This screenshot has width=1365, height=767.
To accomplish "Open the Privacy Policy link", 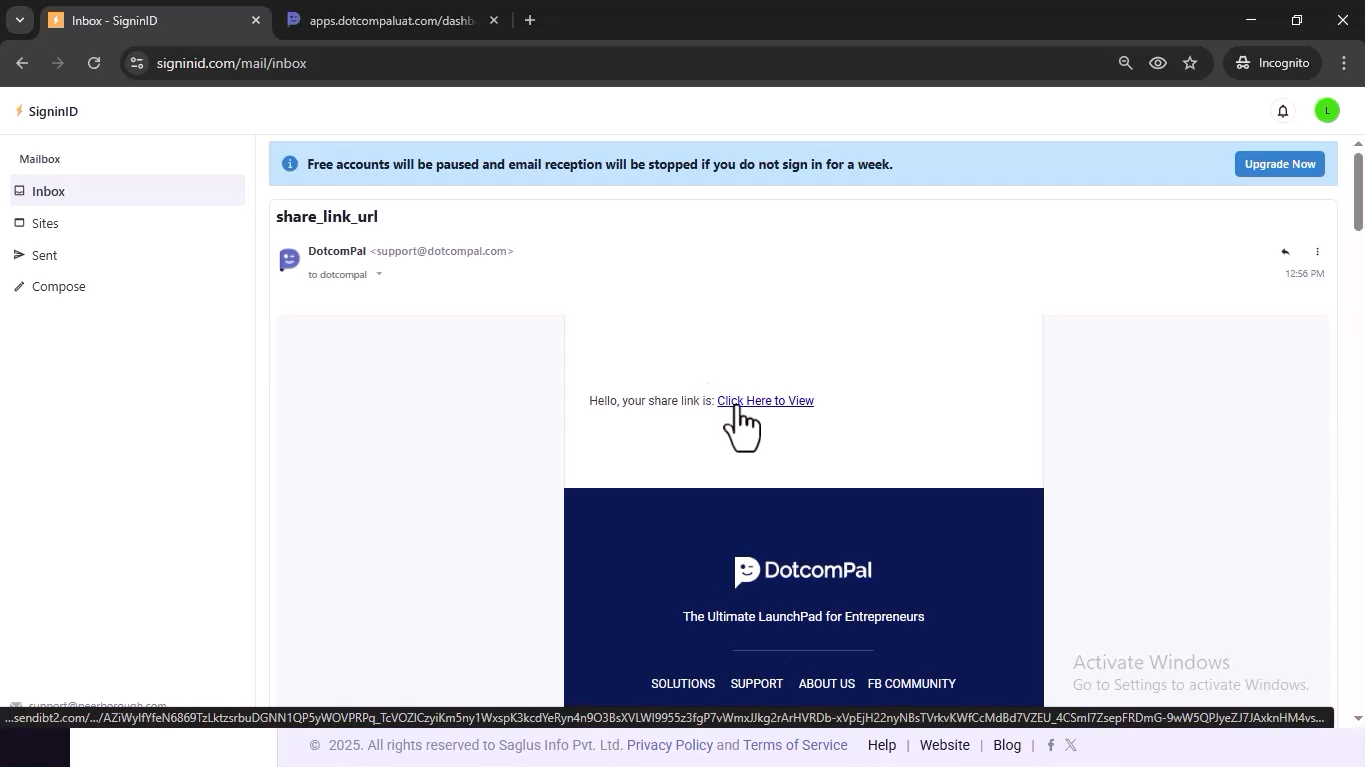I will (670, 745).
